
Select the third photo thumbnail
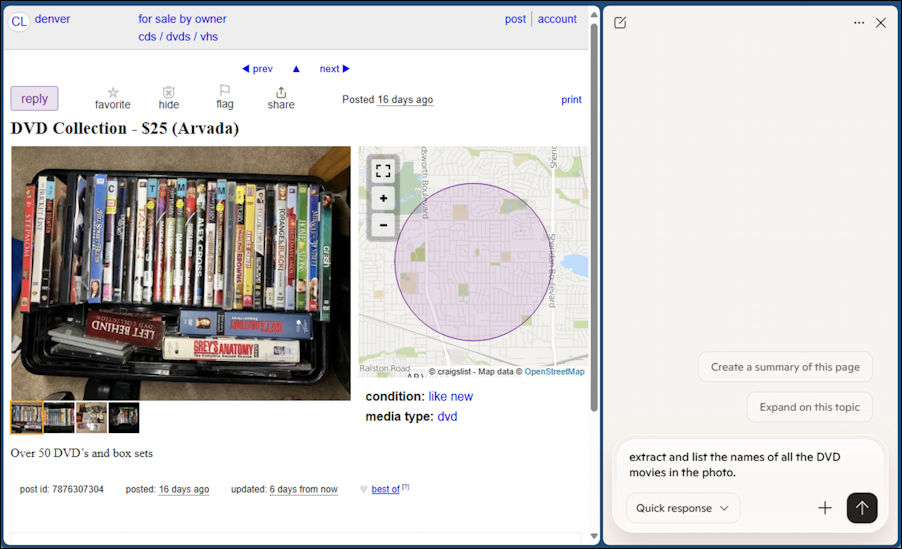pos(91,417)
